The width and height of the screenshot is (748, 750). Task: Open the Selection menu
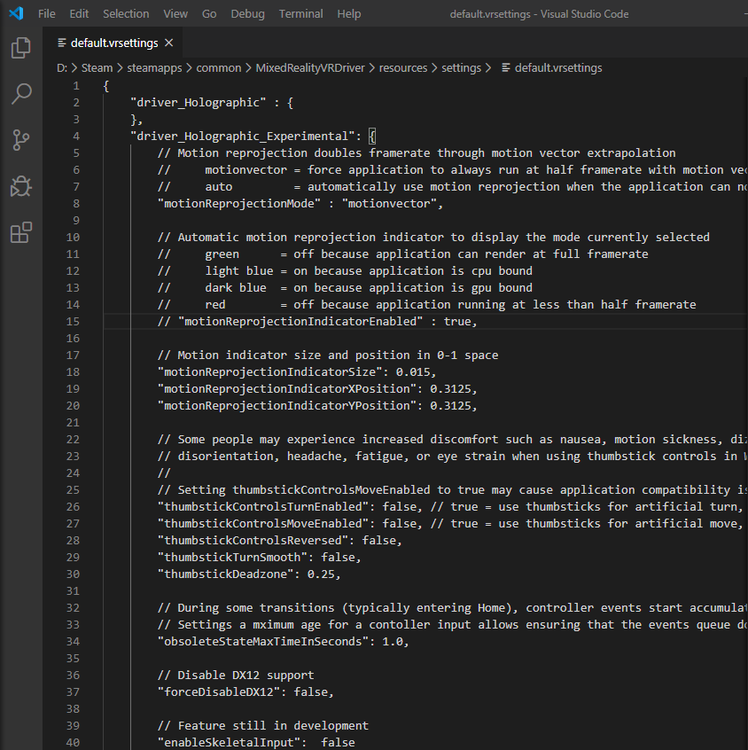pyautogui.click(x=126, y=14)
